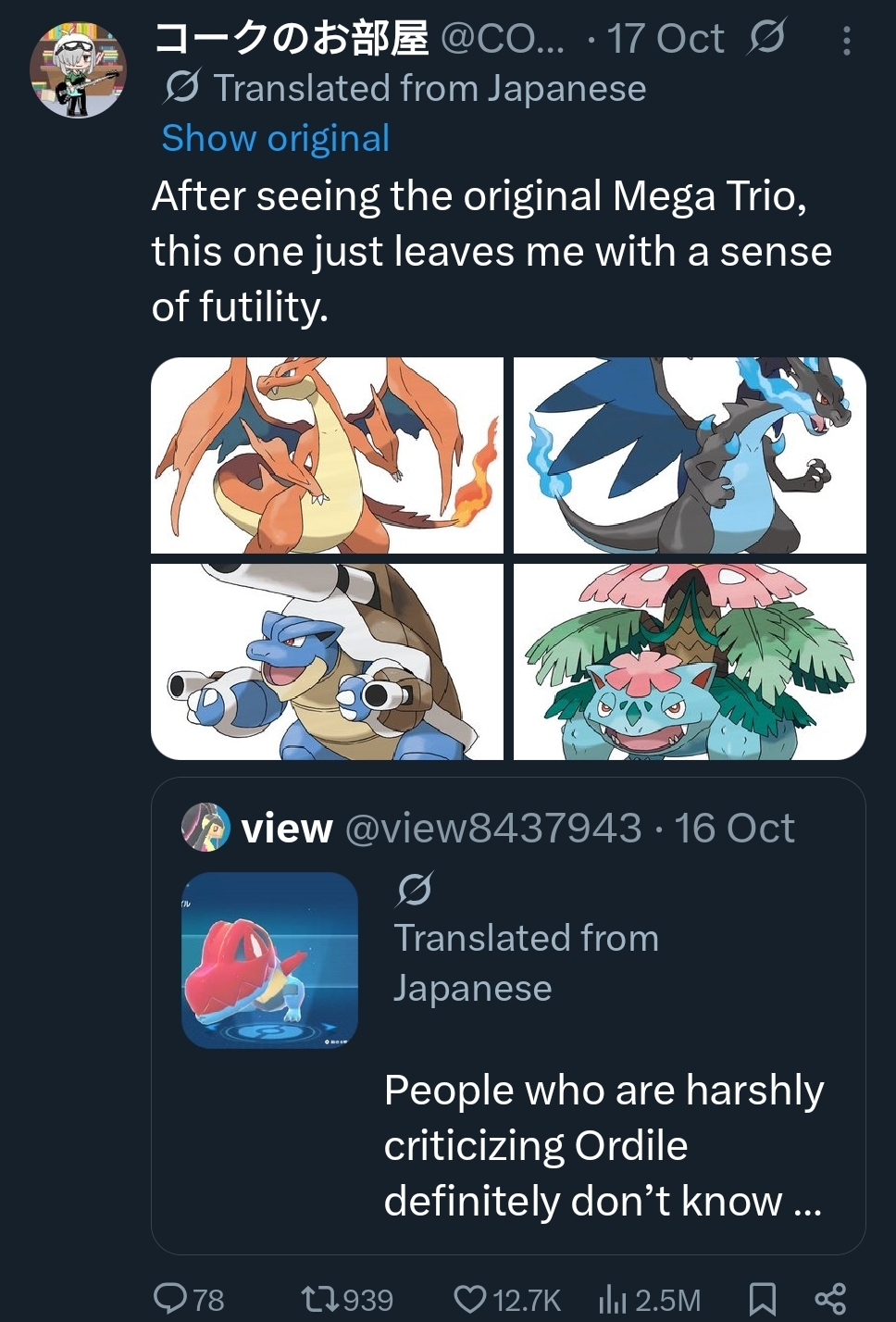The image size is (896, 1322).
Task: Open the view @view8437943 profile name
Action: [x=287, y=829]
